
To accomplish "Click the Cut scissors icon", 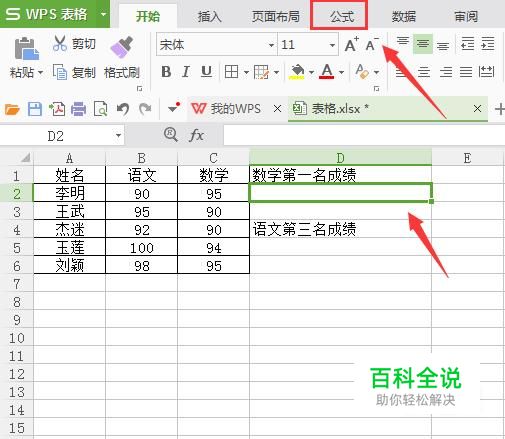I will tap(60, 44).
